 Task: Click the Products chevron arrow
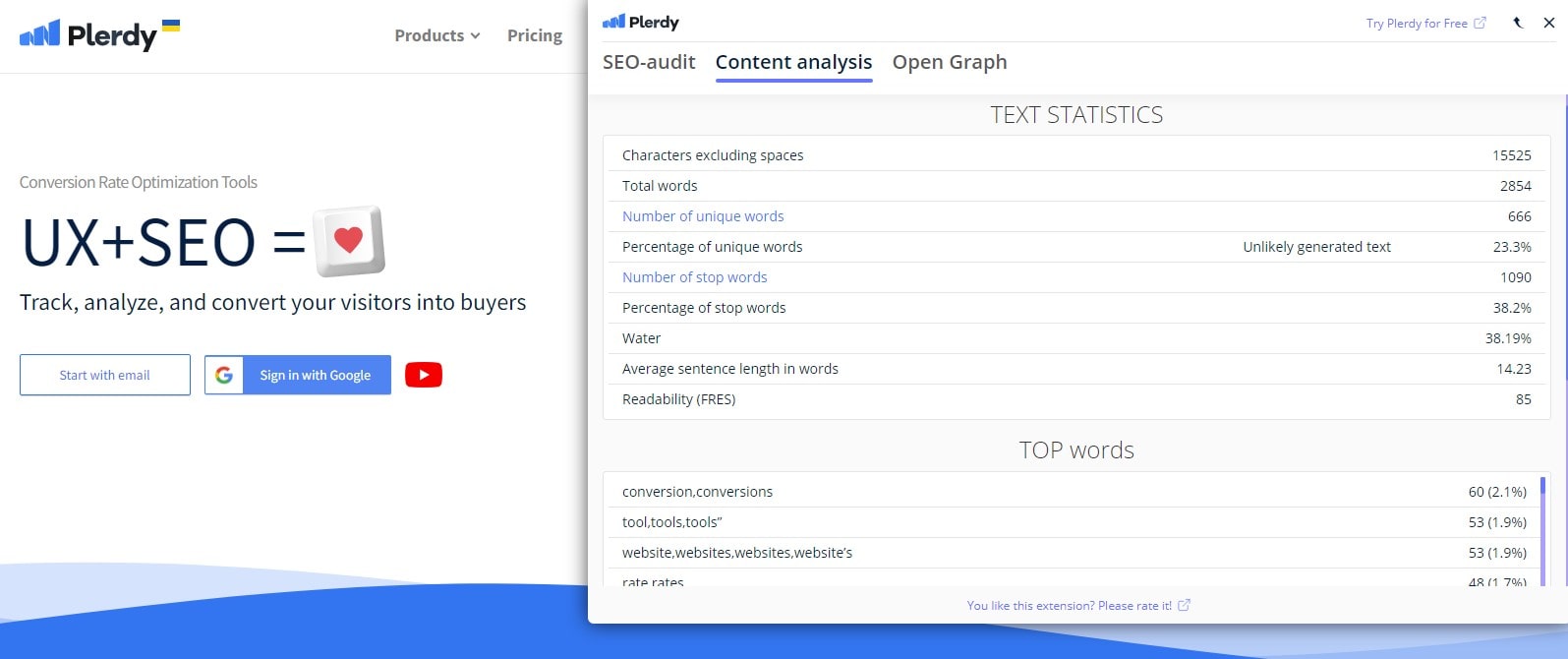coord(475,35)
